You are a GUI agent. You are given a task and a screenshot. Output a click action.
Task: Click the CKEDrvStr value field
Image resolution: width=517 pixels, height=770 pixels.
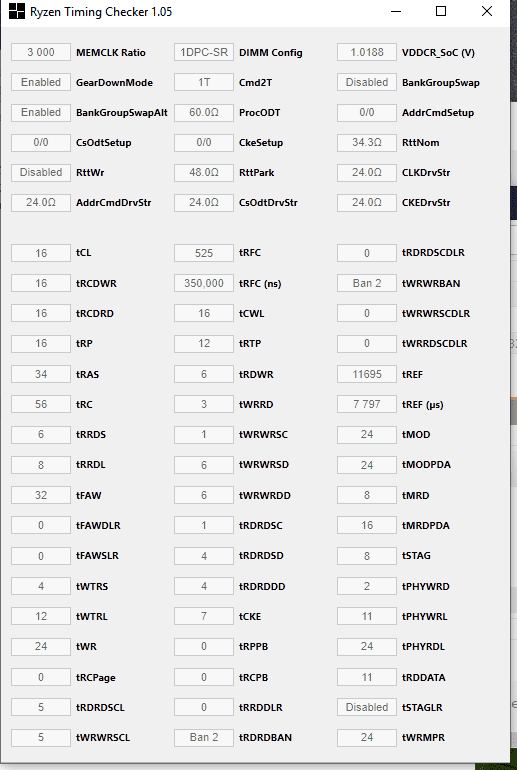tap(367, 202)
